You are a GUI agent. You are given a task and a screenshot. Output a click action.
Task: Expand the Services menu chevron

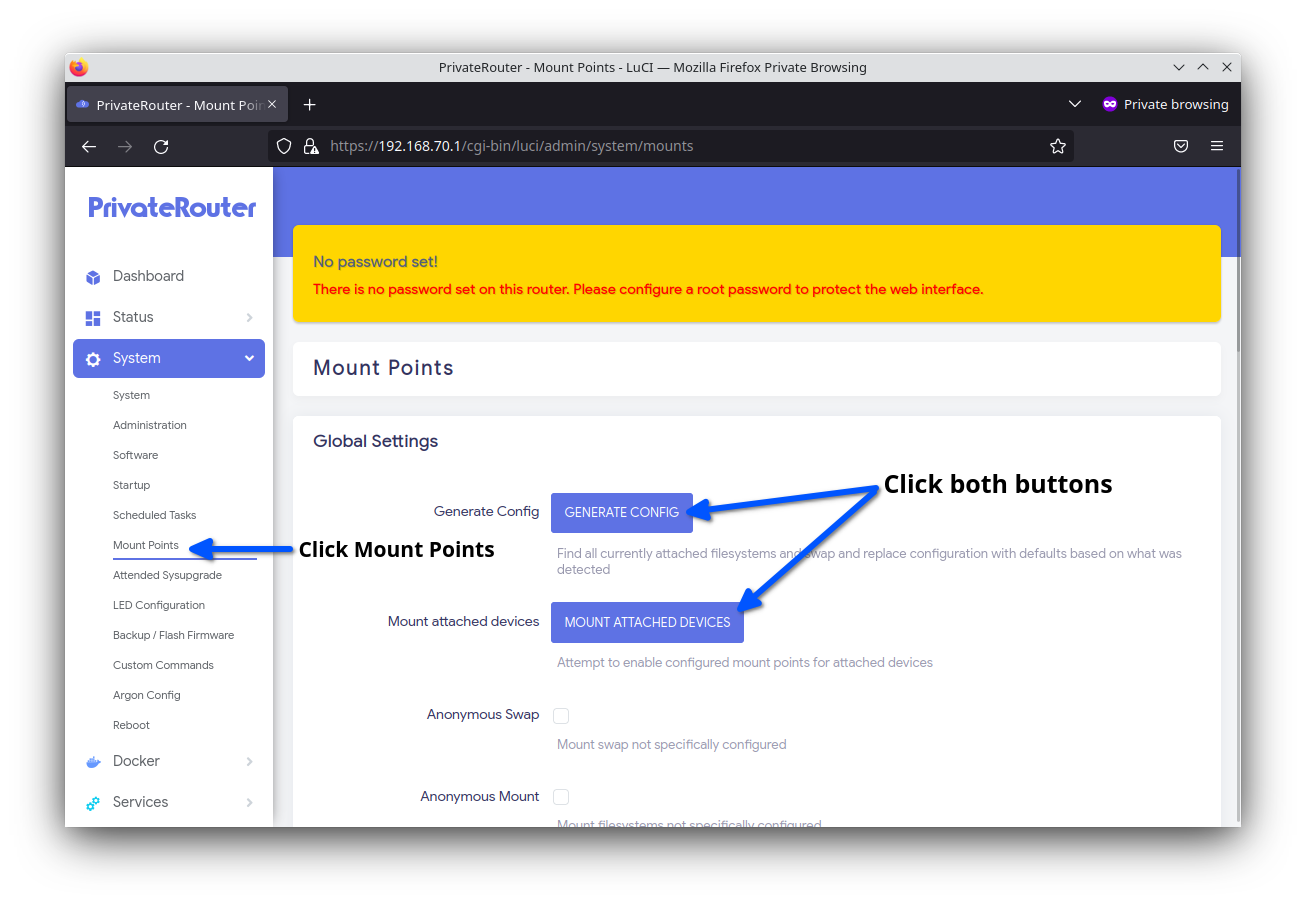click(249, 803)
